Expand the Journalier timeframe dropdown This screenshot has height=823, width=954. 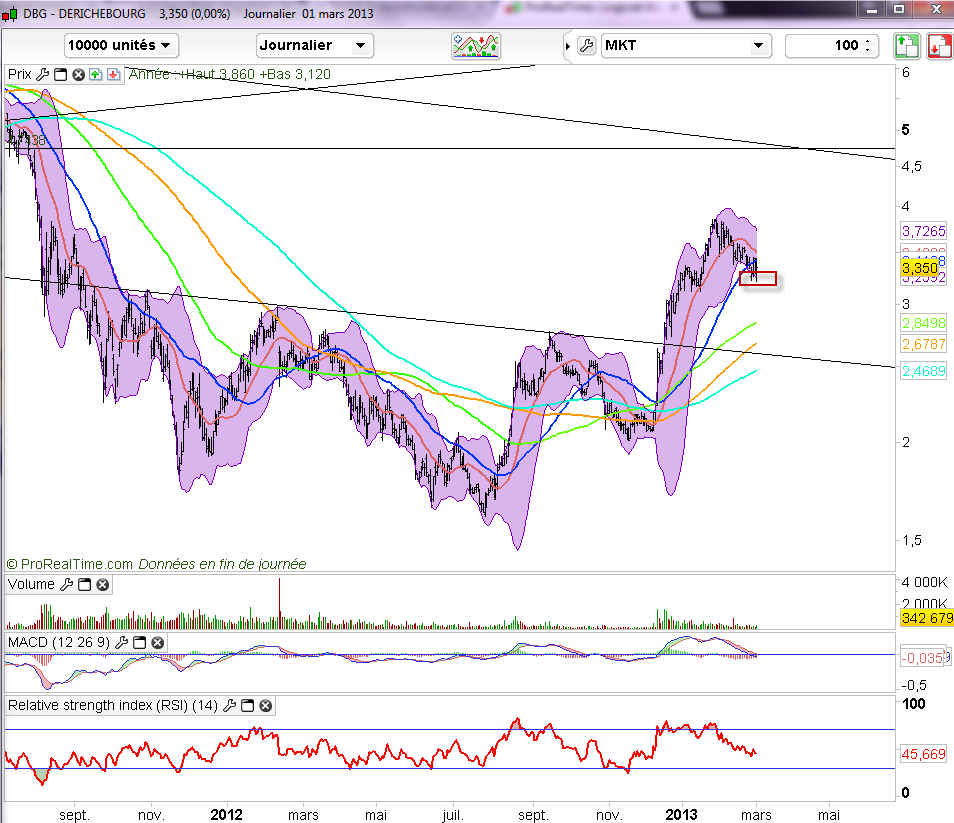pyautogui.click(x=315, y=45)
